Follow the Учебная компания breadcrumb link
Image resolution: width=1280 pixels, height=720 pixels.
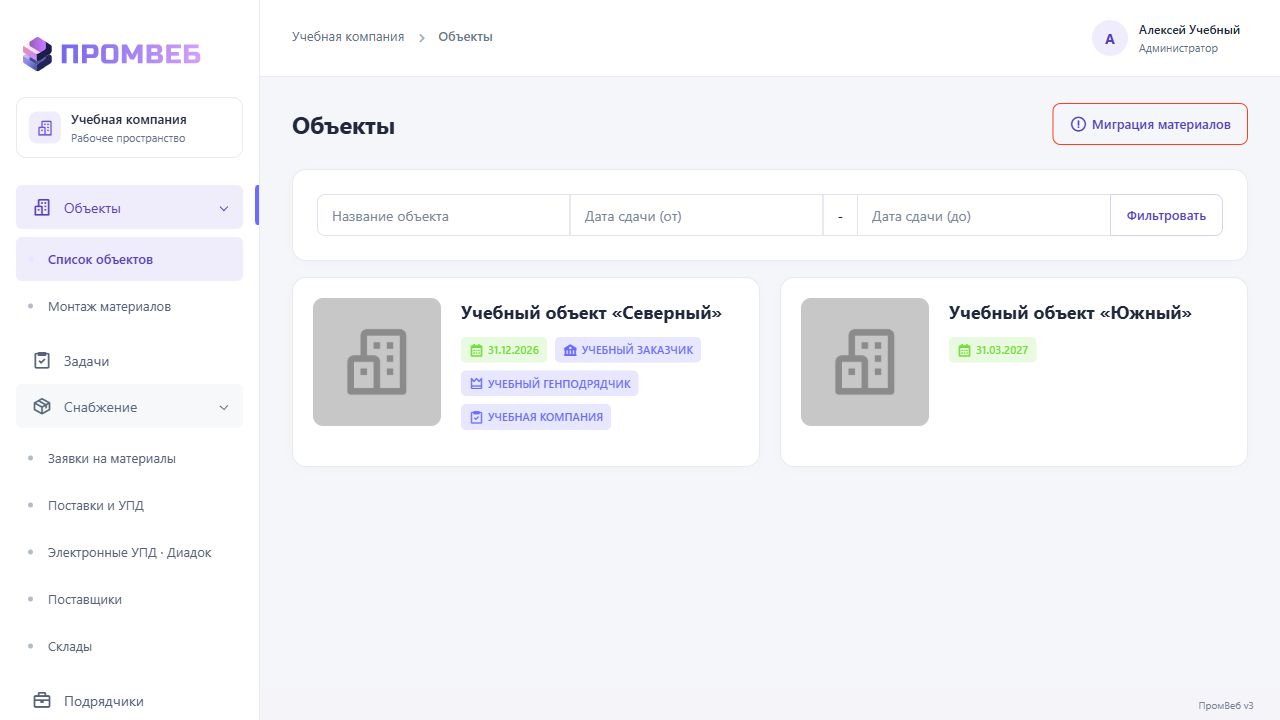(348, 37)
